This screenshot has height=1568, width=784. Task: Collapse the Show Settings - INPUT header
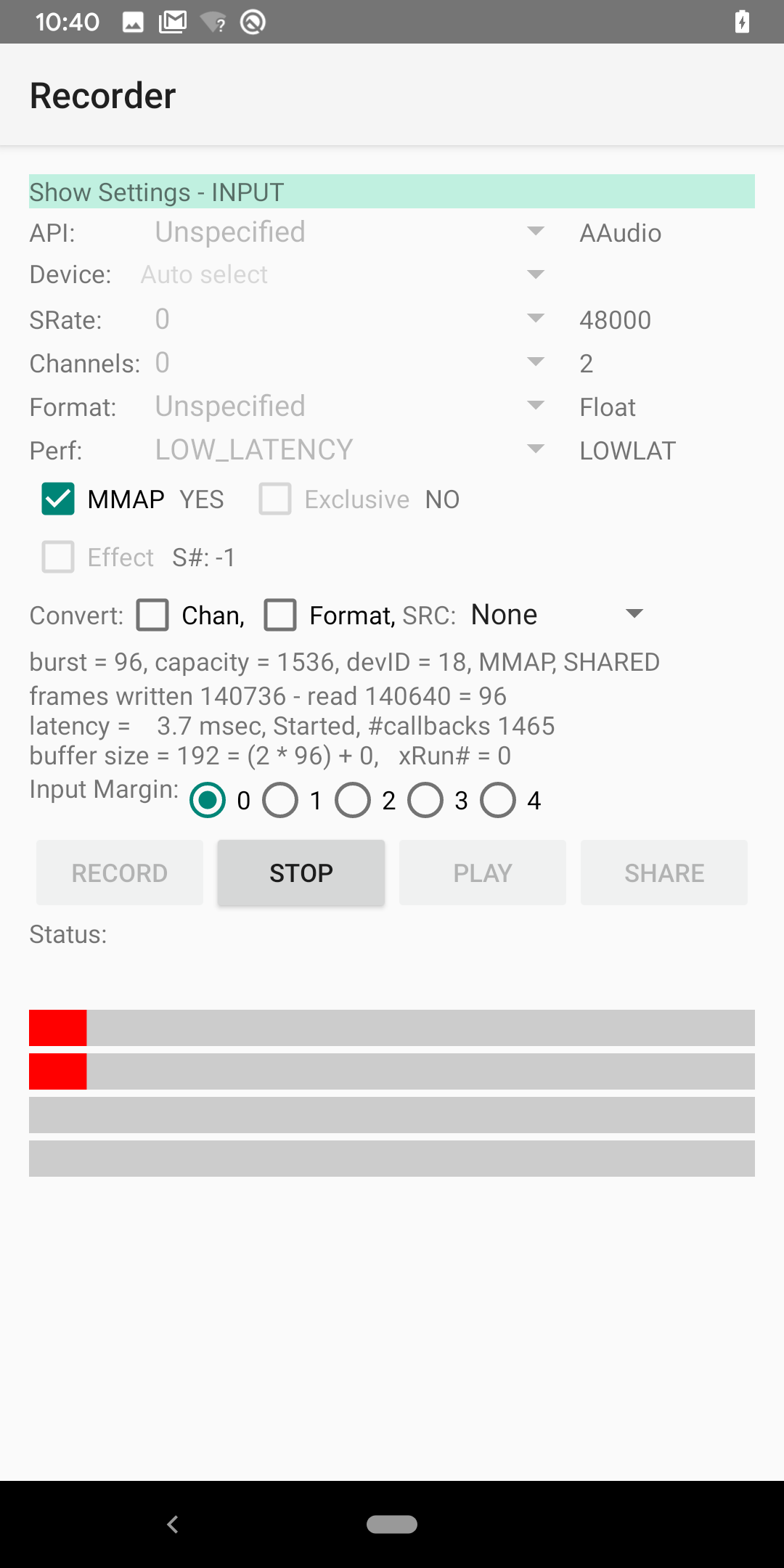coord(392,192)
